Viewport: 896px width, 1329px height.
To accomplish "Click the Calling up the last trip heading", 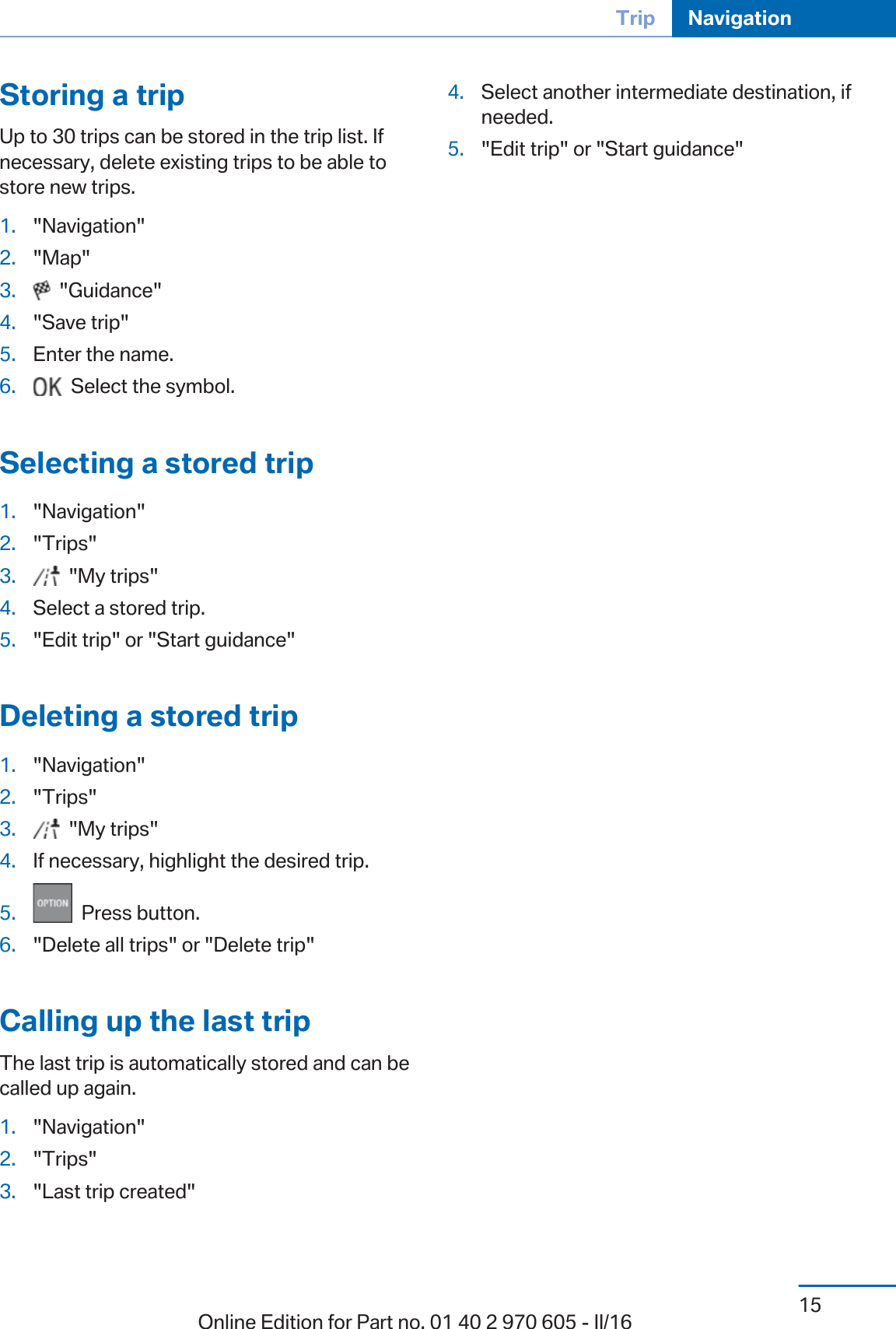I will click(x=156, y=1021).
